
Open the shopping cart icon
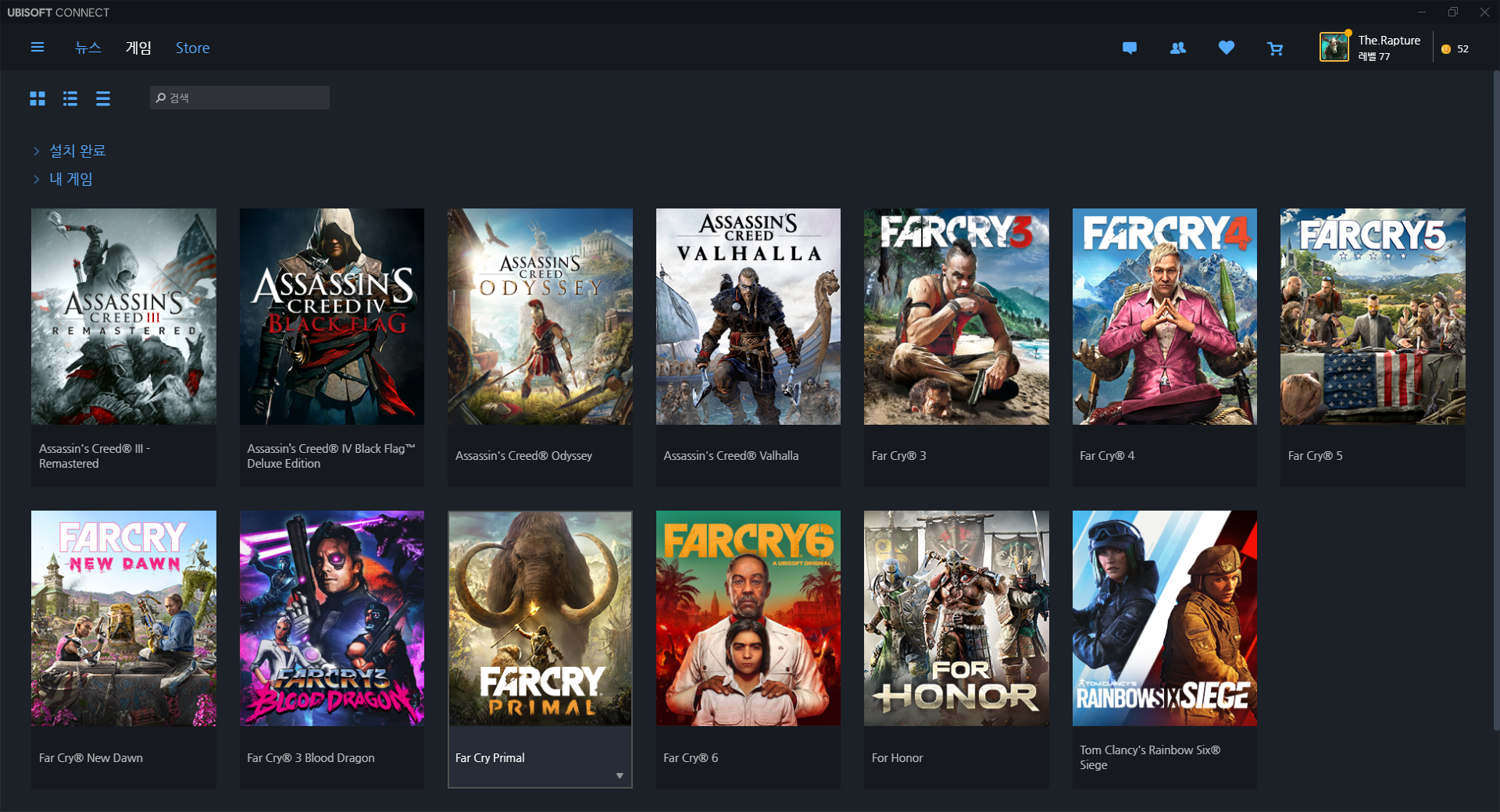(x=1275, y=48)
